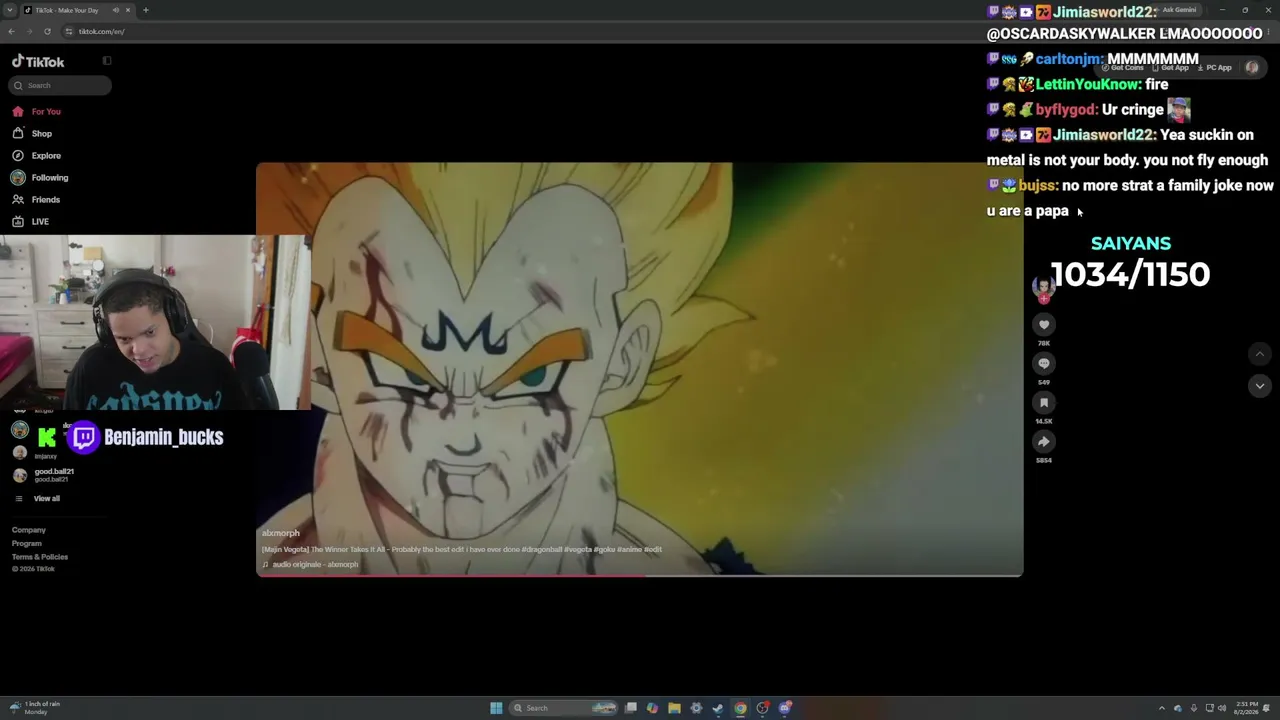Image resolution: width=1280 pixels, height=720 pixels.
Task: Open the Friends page
Action: coord(37,199)
